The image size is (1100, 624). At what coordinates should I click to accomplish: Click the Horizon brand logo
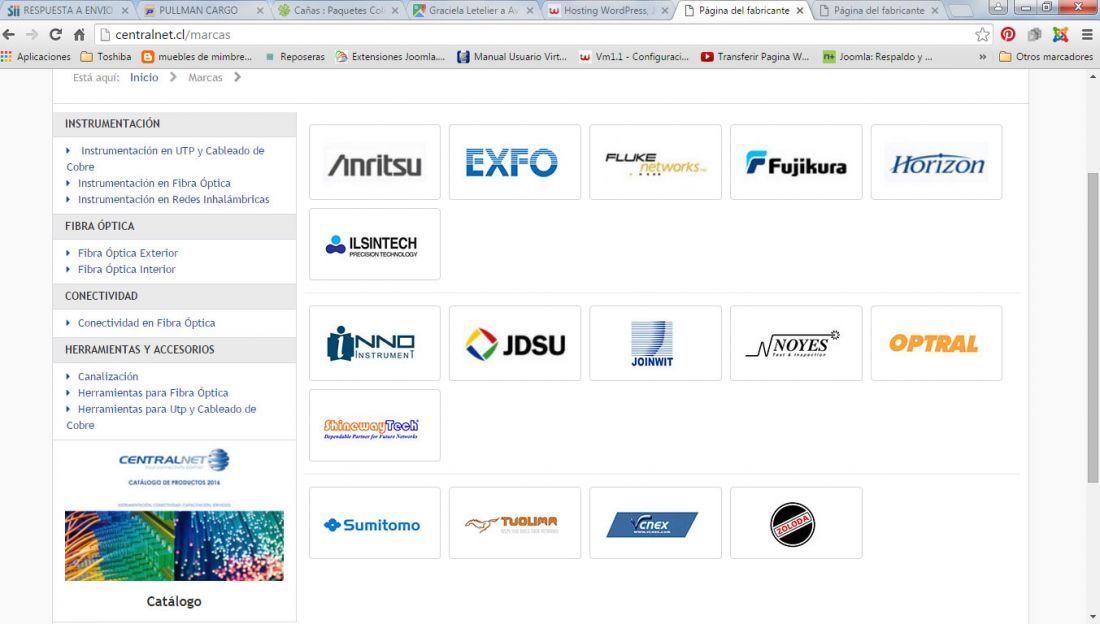pyautogui.click(x=937, y=162)
